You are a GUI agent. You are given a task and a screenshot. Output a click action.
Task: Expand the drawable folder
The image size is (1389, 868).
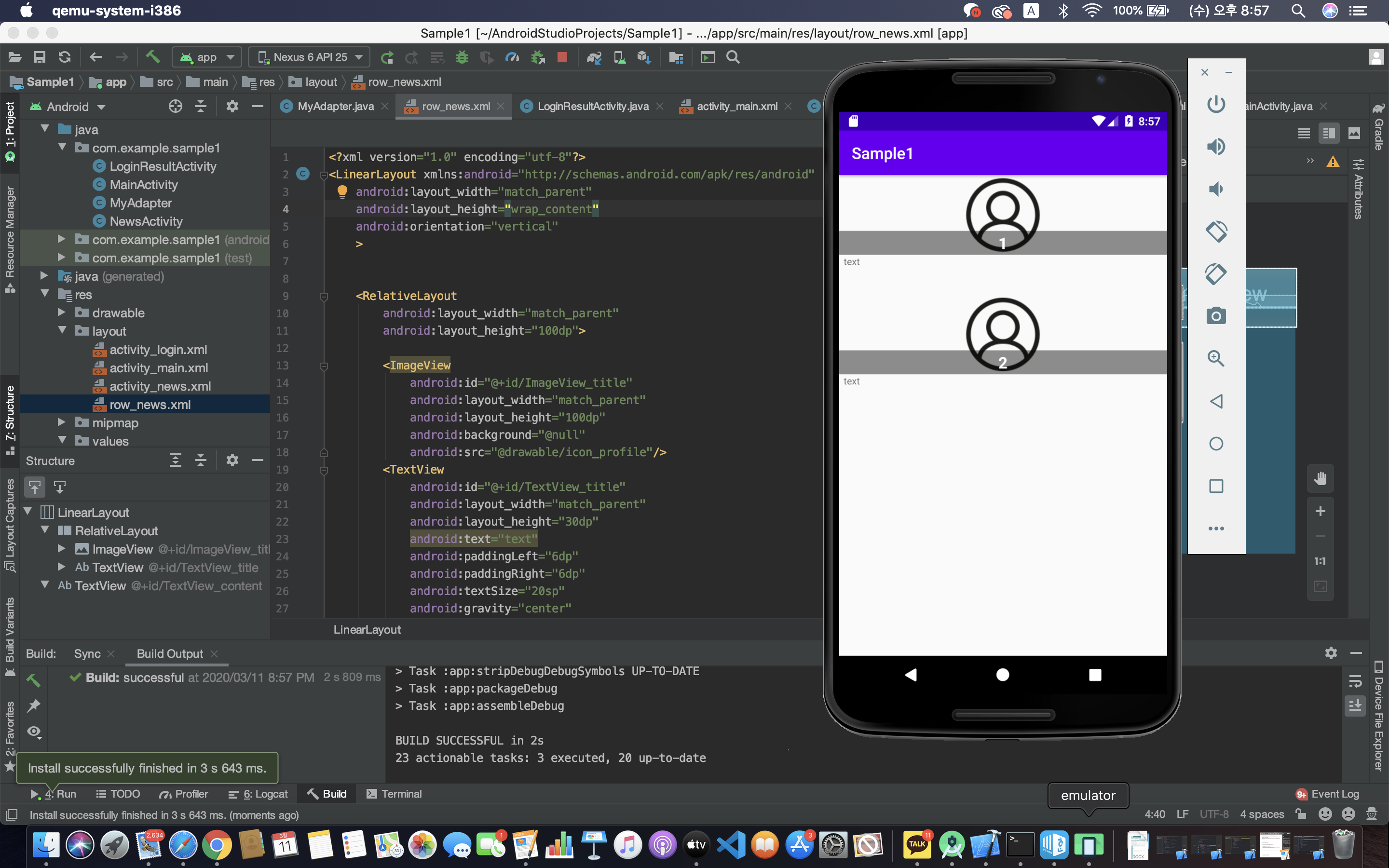(62, 312)
